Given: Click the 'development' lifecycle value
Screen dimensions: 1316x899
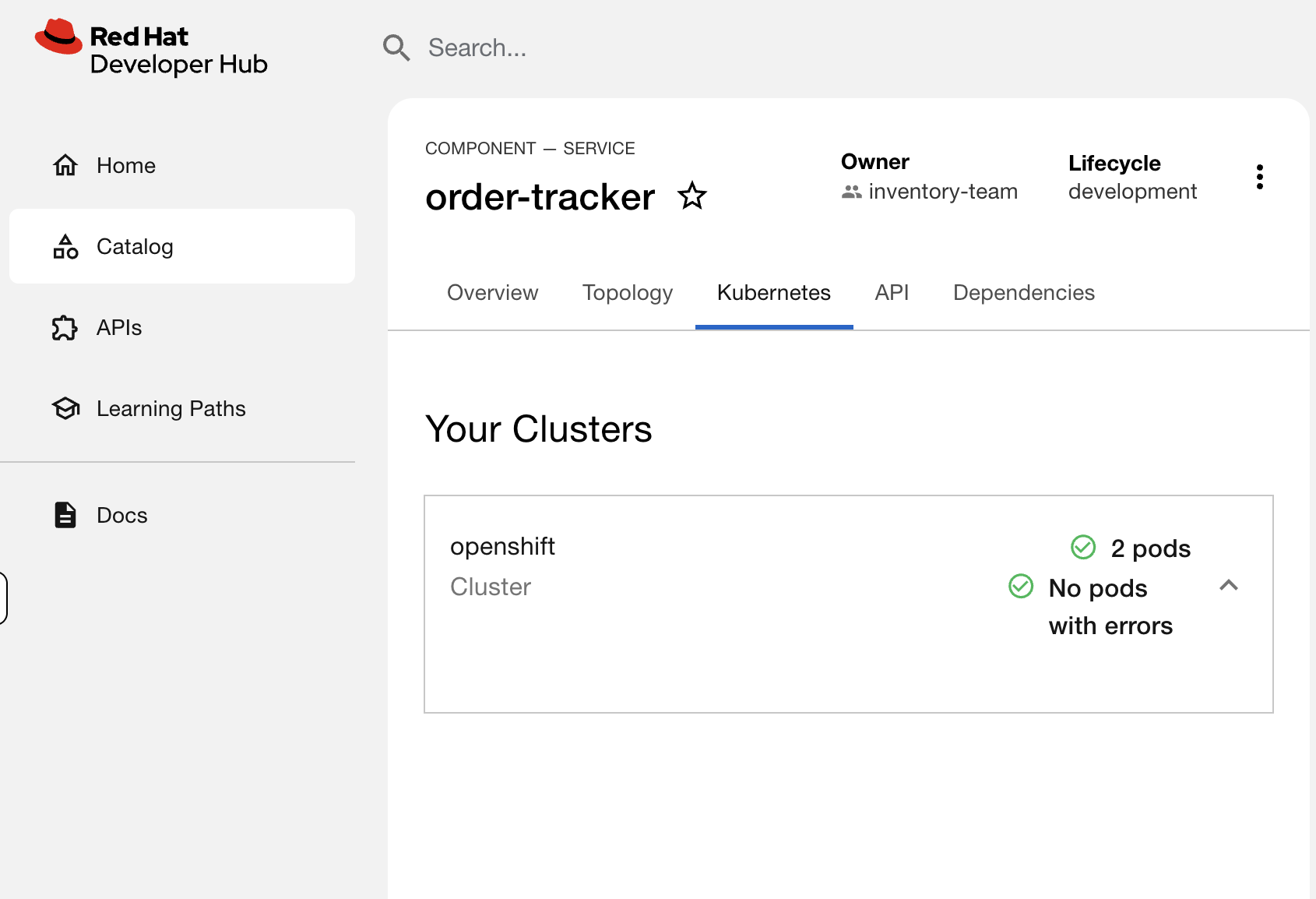Looking at the screenshot, I should click(1132, 192).
